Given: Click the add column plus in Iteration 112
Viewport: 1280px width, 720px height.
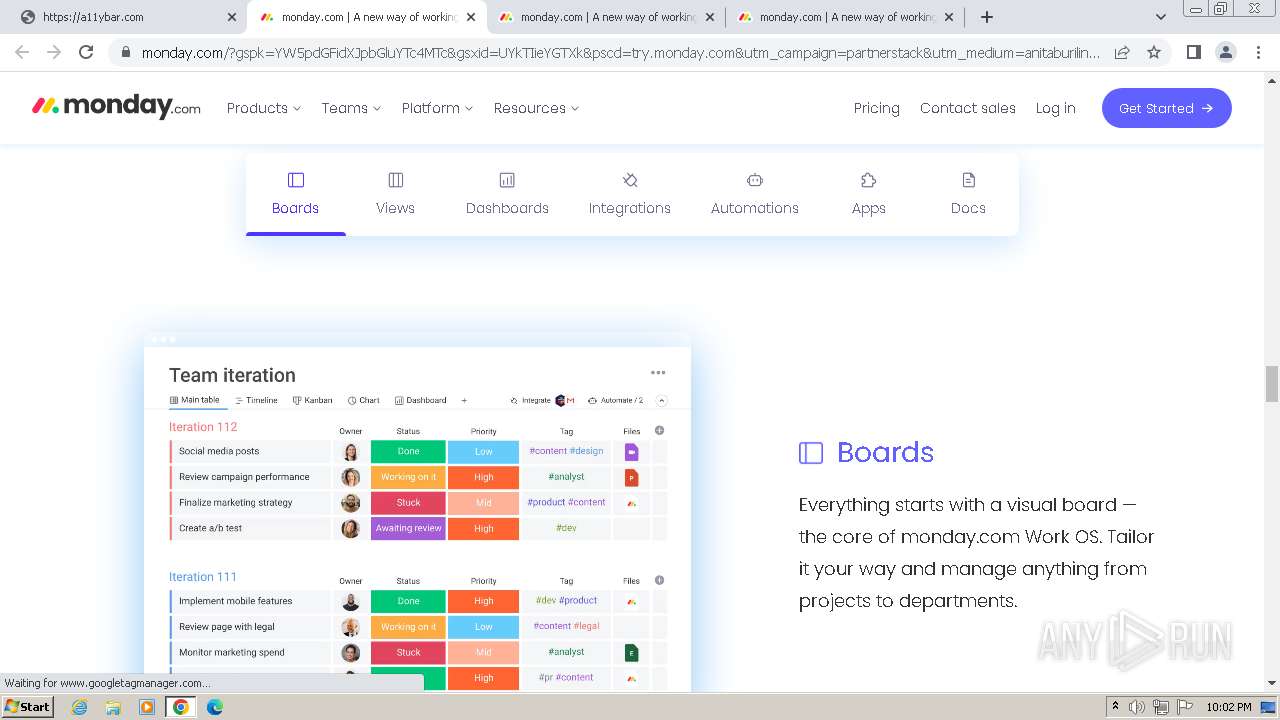Looking at the screenshot, I should (659, 430).
